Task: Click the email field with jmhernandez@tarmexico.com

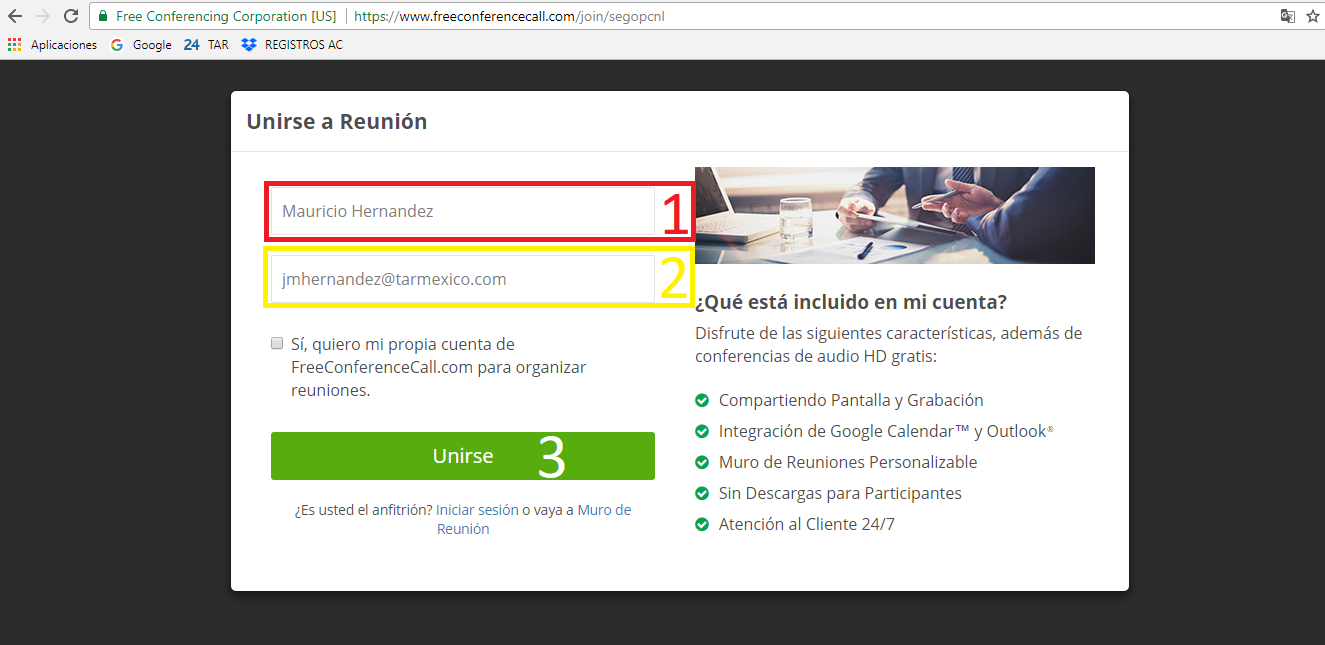Action: 462,279
